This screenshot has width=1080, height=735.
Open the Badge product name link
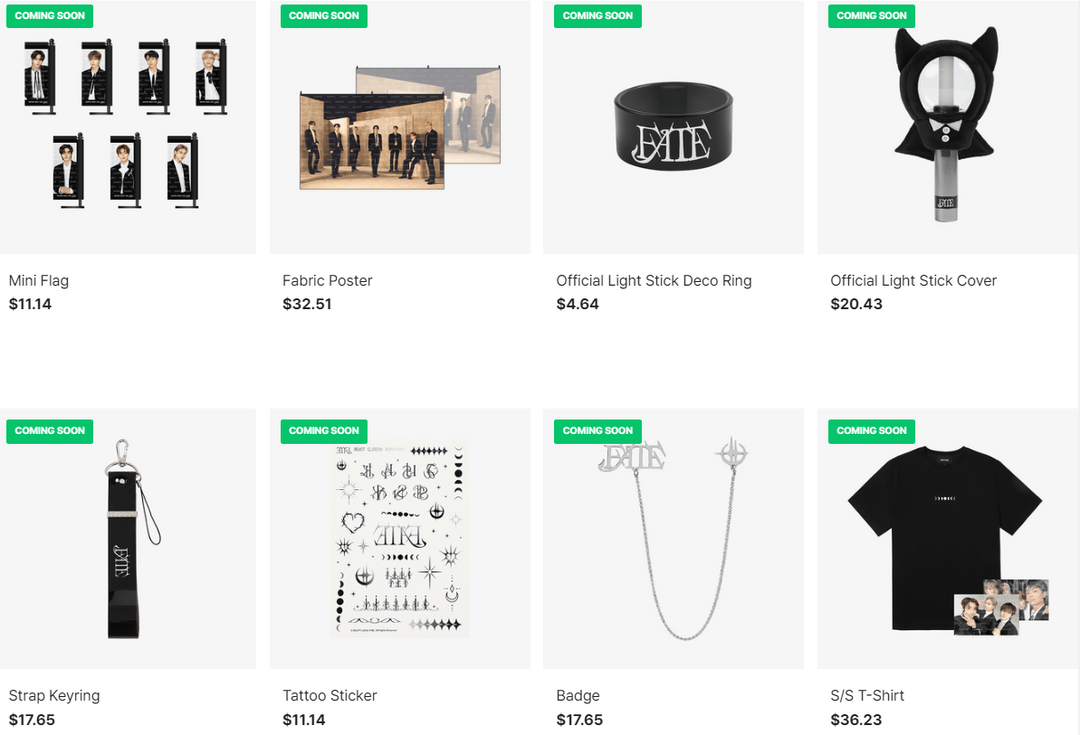(x=578, y=696)
